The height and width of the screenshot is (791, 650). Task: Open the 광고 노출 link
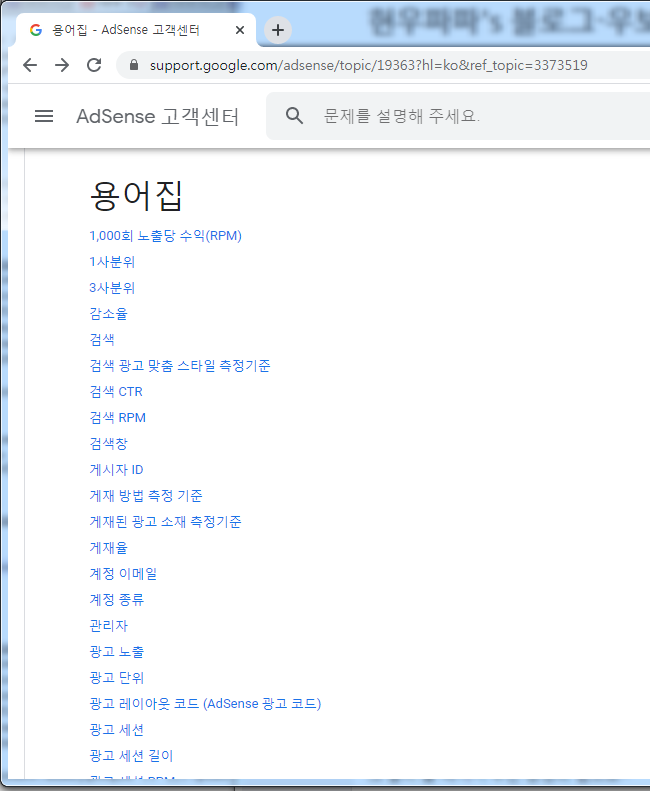pyautogui.click(x=117, y=651)
